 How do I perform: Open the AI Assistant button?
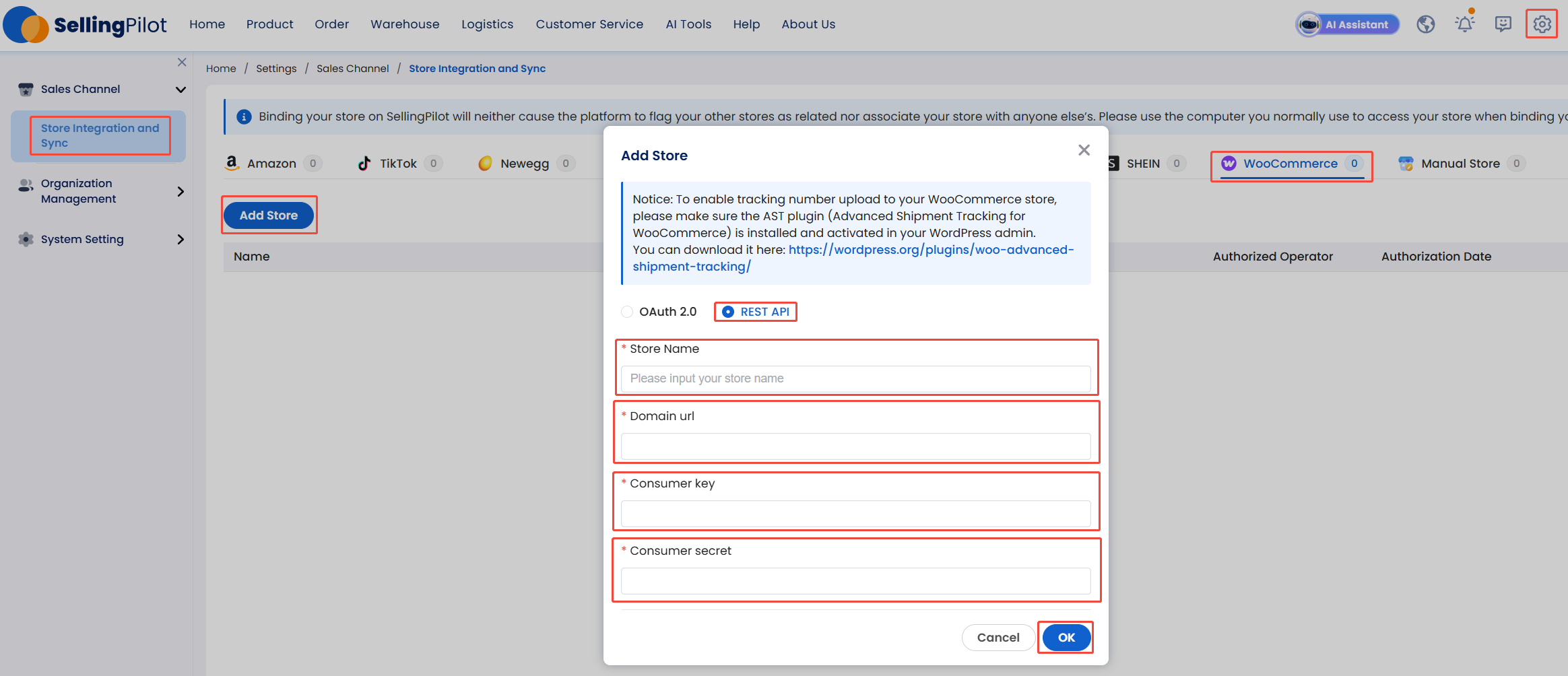pos(1348,25)
